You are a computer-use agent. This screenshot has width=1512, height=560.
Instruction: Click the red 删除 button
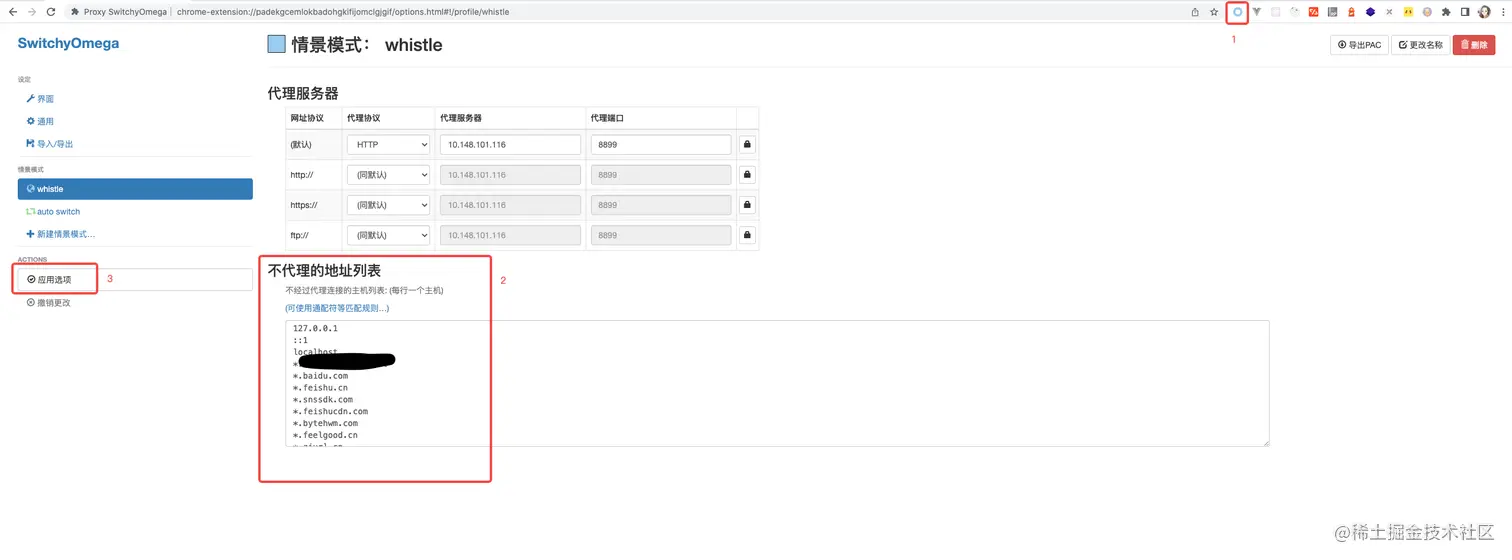[x=1473, y=45]
